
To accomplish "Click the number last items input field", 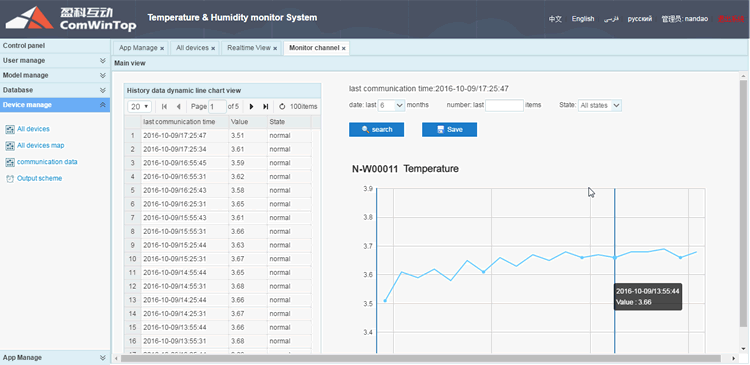I will pyautogui.click(x=505, y=105).
